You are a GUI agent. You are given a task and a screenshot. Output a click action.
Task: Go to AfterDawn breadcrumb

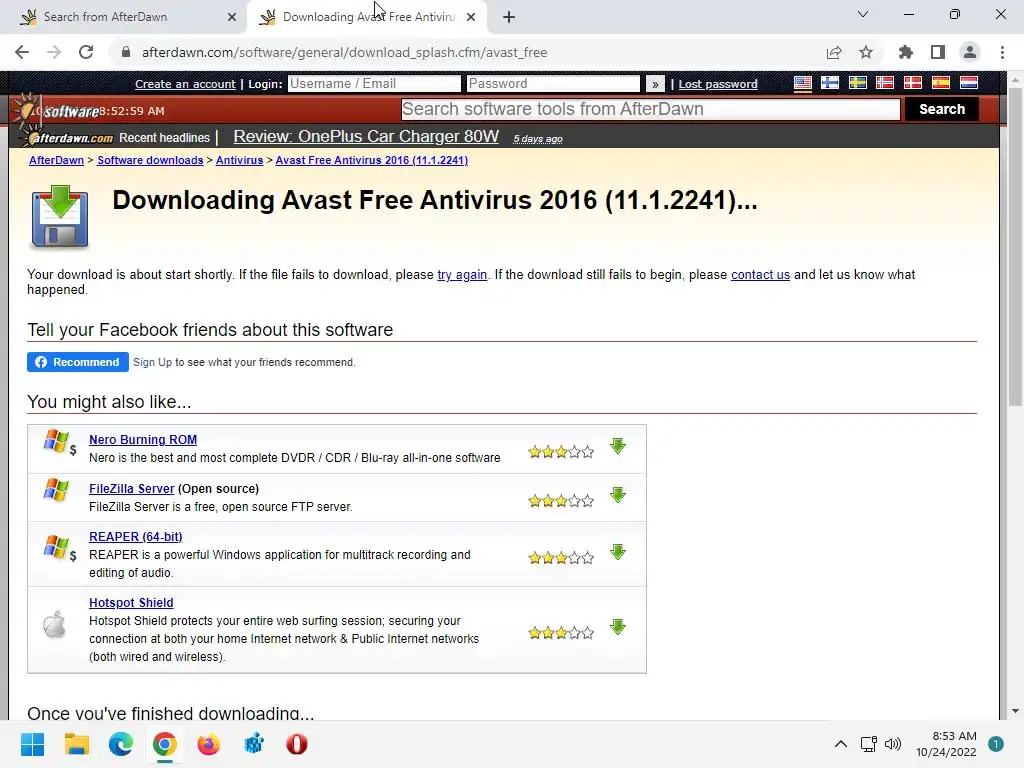pyautogui.click(x=56, y=160)
